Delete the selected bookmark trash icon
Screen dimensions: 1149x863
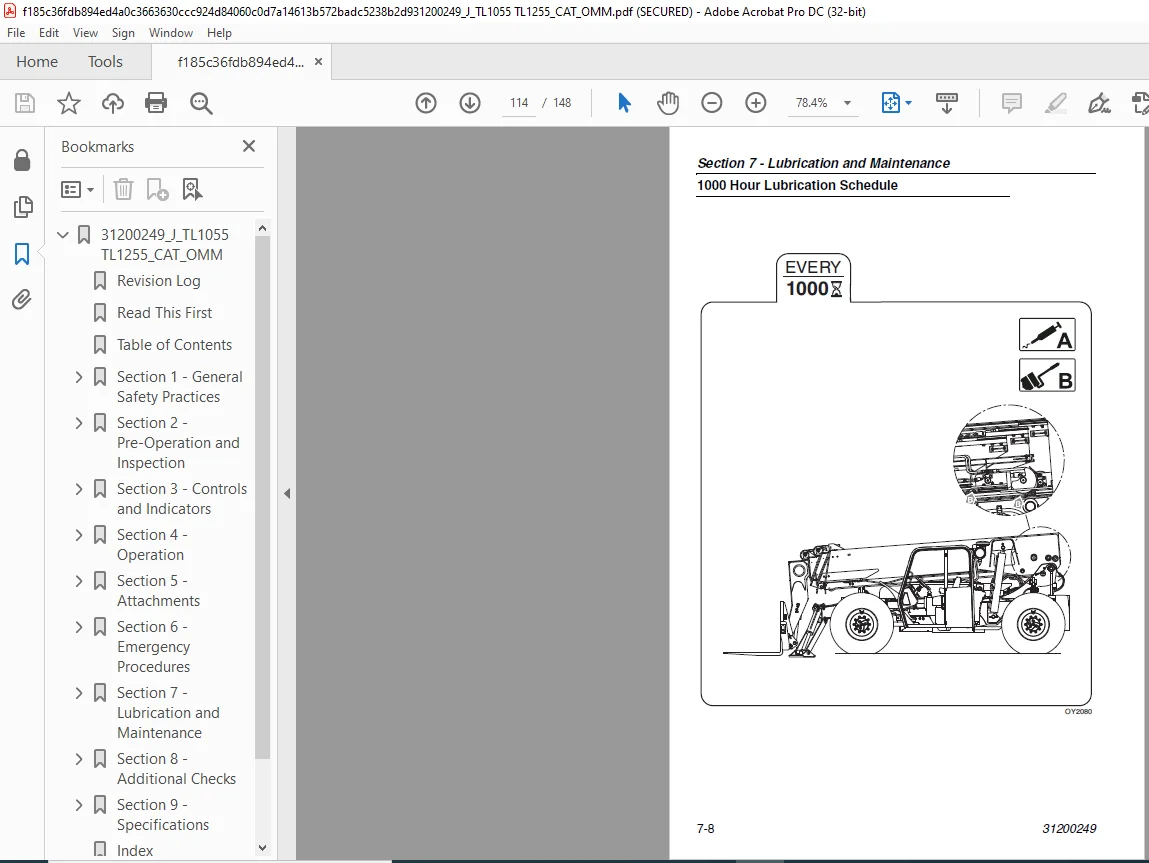(123, 190)
